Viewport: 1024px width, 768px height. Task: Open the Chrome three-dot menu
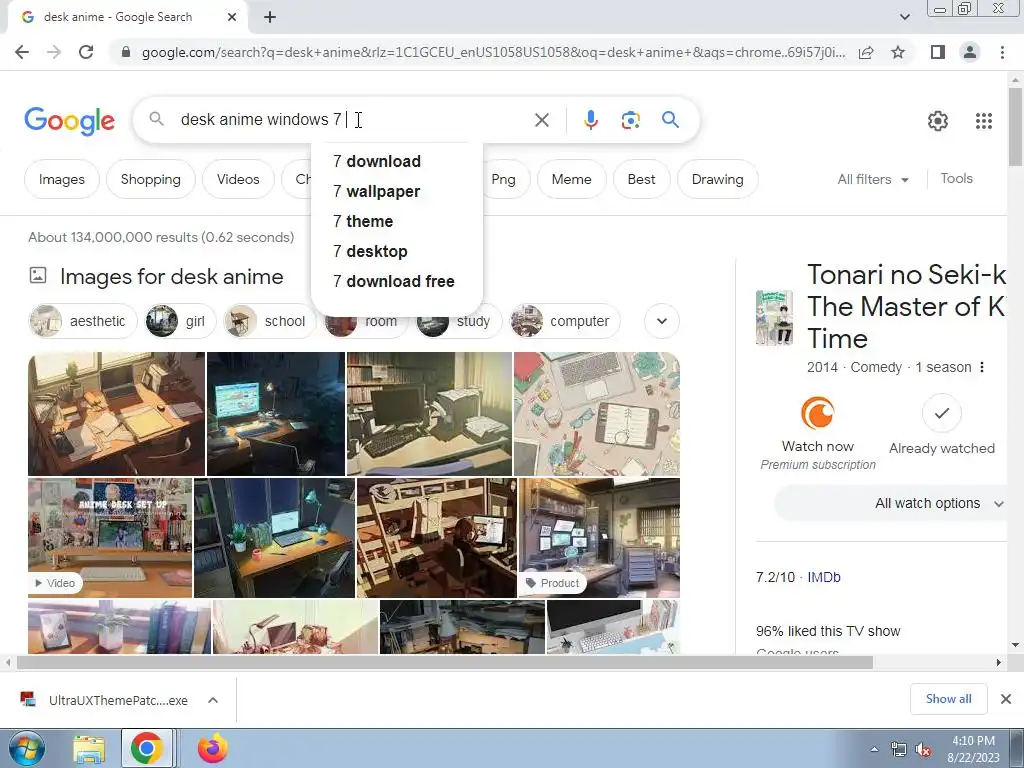(1002, 52)
